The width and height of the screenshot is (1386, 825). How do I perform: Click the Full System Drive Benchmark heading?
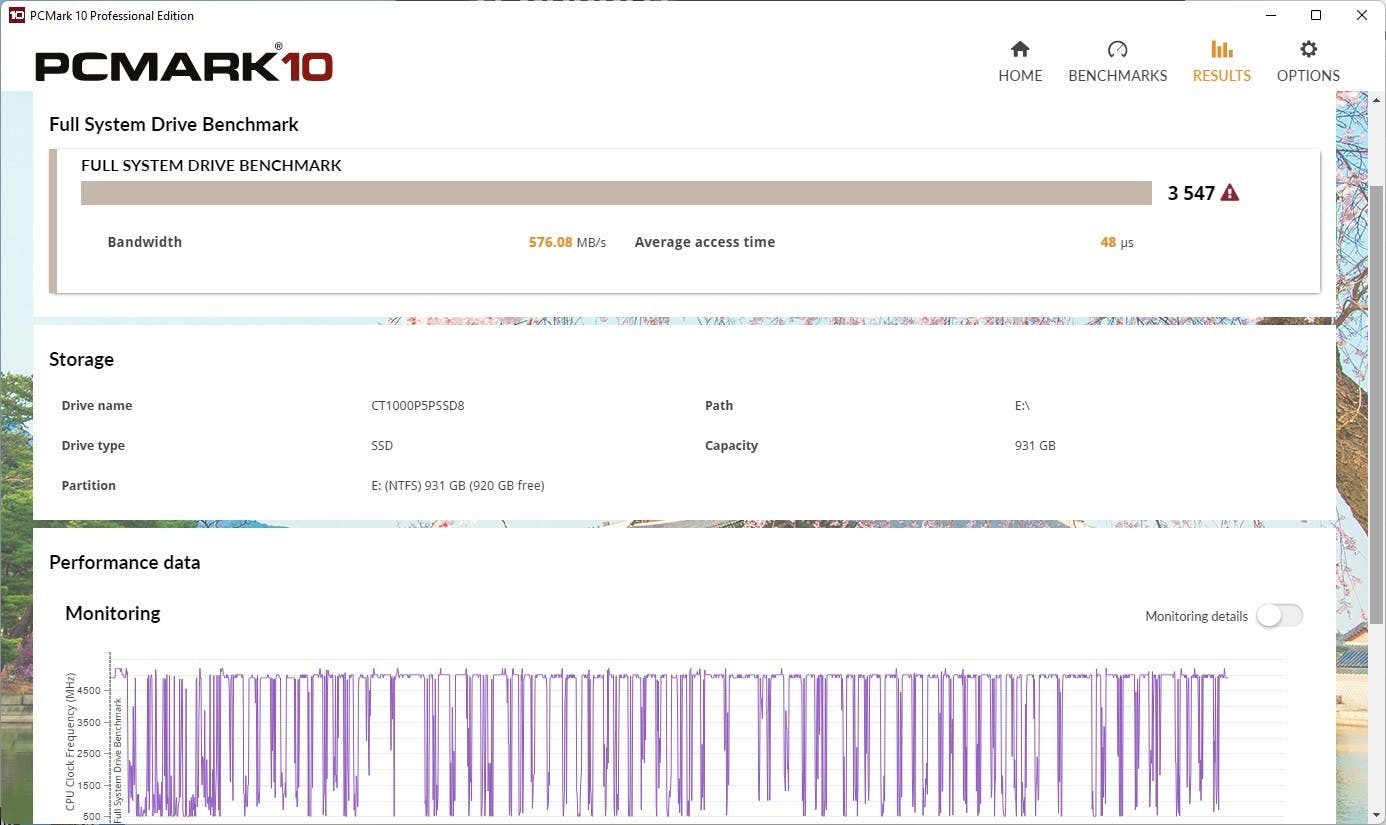tap(174, 124)
